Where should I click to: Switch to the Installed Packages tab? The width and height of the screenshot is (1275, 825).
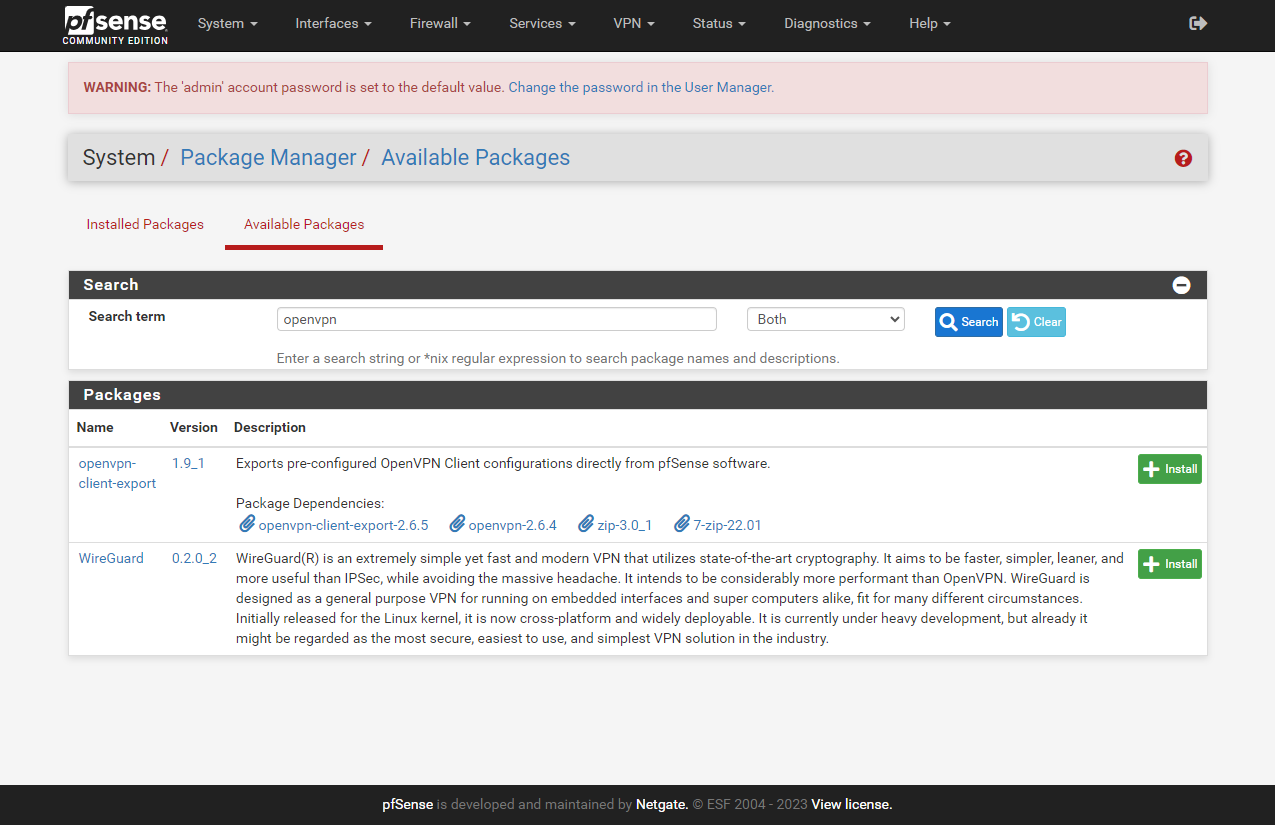144,224
